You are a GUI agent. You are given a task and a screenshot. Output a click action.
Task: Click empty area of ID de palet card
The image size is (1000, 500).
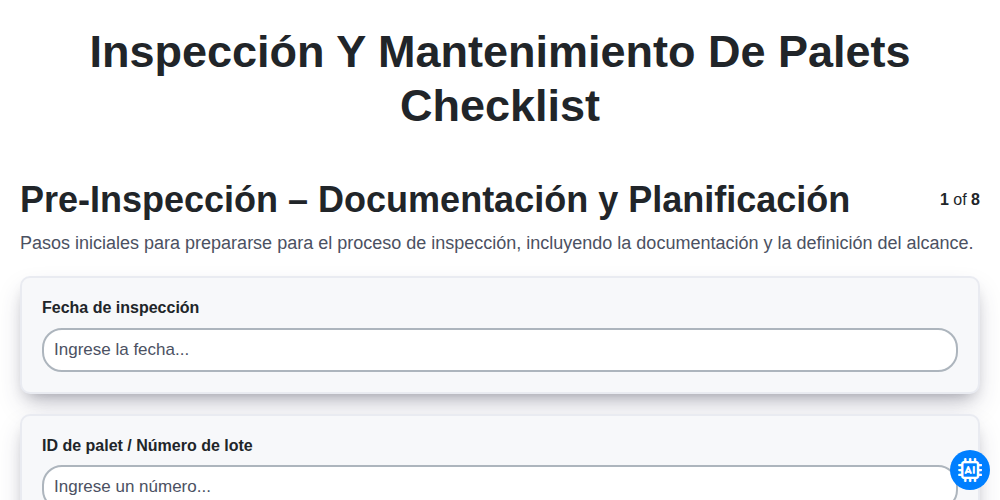[x=574, y=445]
